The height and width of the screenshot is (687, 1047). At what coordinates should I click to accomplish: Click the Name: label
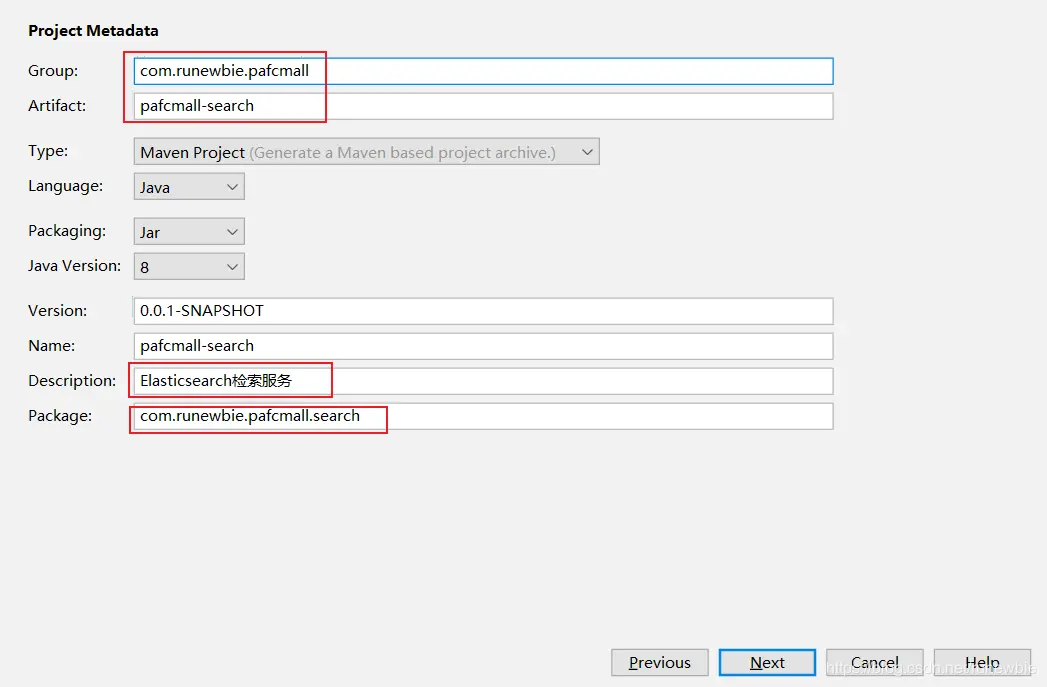[51, 345]
